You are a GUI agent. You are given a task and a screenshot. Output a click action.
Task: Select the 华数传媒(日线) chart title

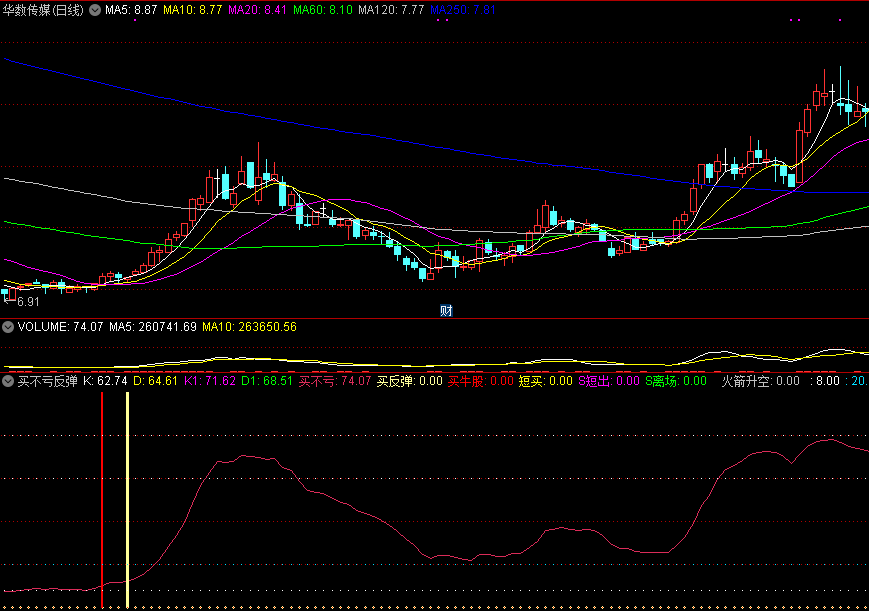click(43, 10)
